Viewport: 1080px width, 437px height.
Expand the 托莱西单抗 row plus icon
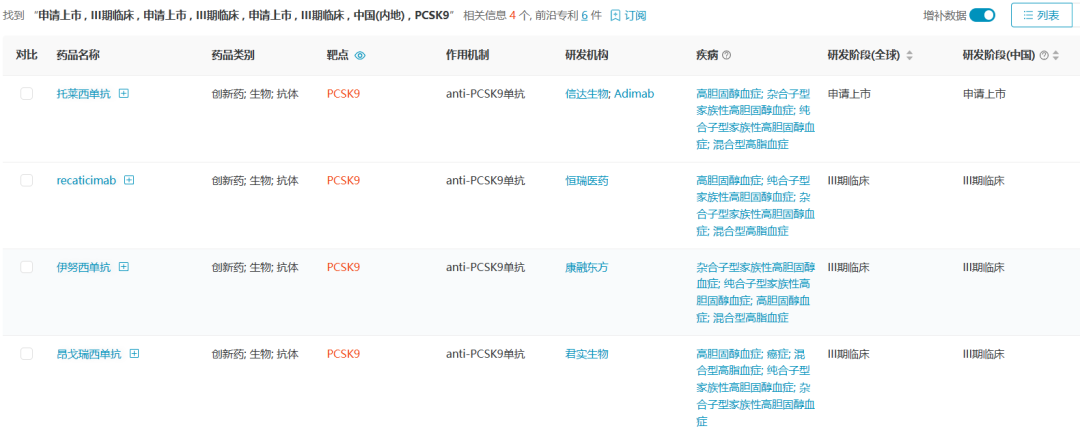[x=124, y=94]
